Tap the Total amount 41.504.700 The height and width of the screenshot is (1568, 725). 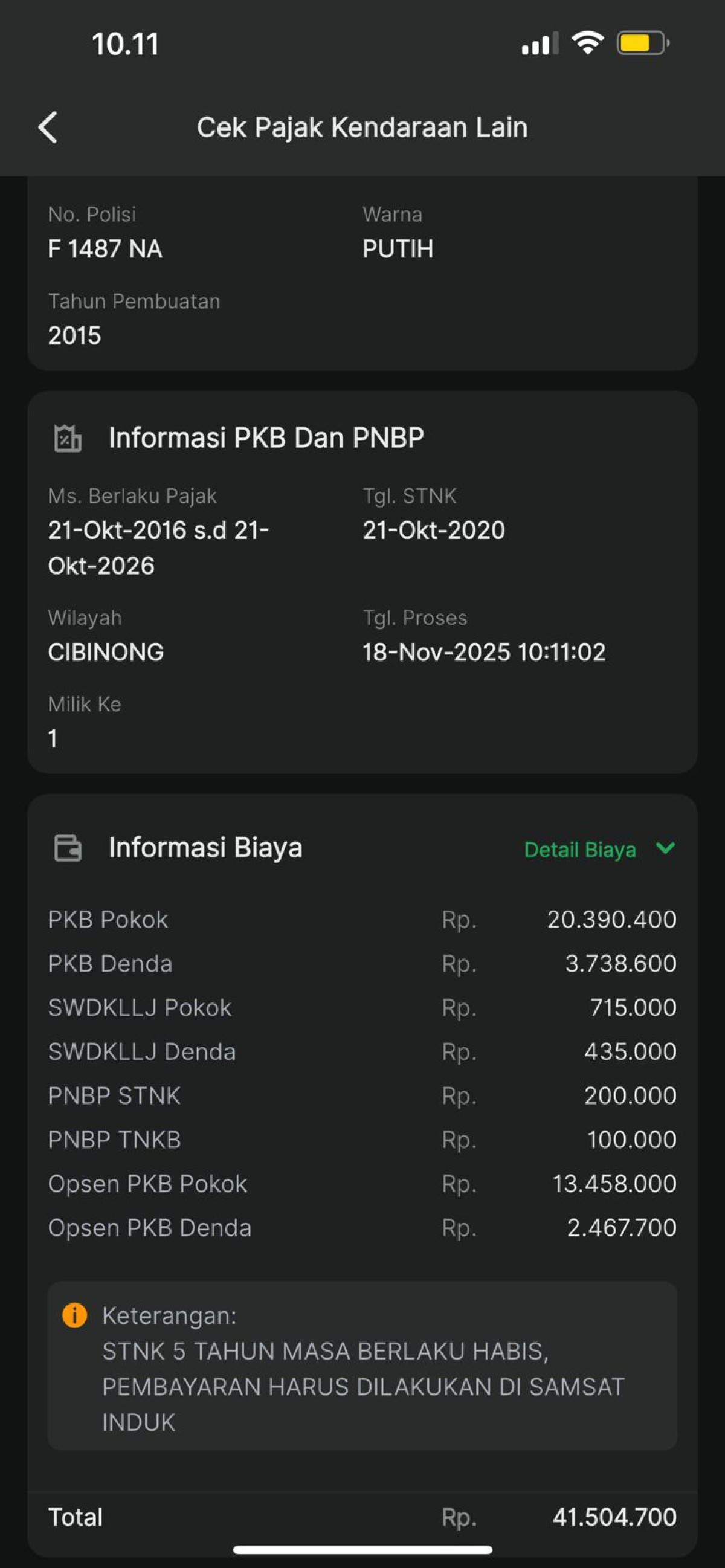(x=614, y=1517)
